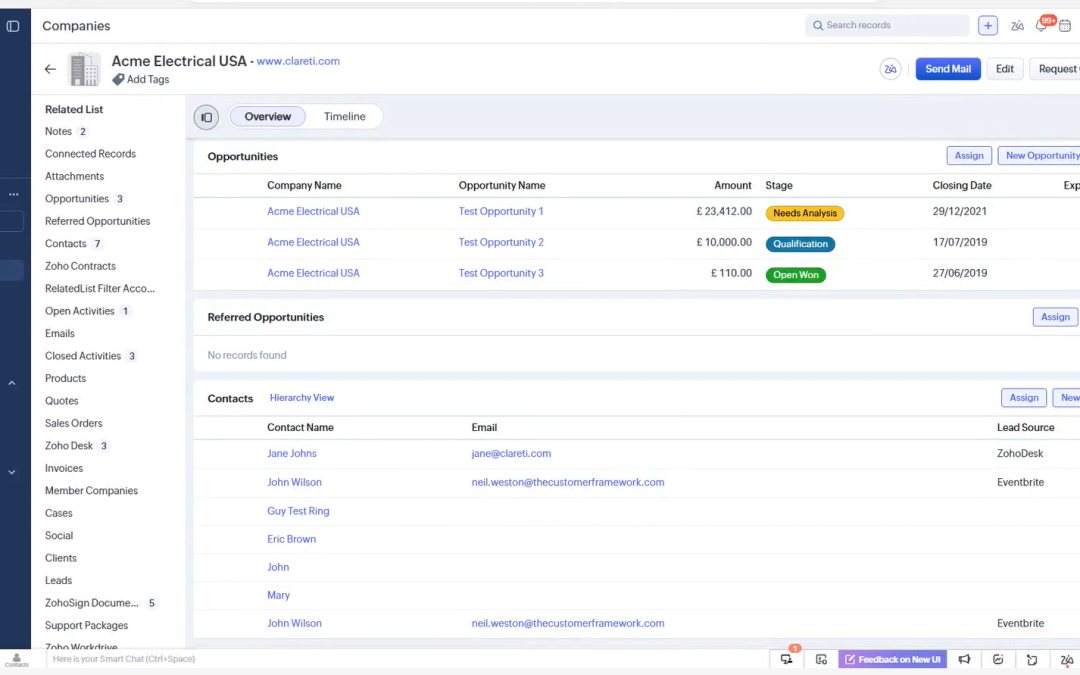Switch to the Timeline tab
1080x675 pixels.
344,117
